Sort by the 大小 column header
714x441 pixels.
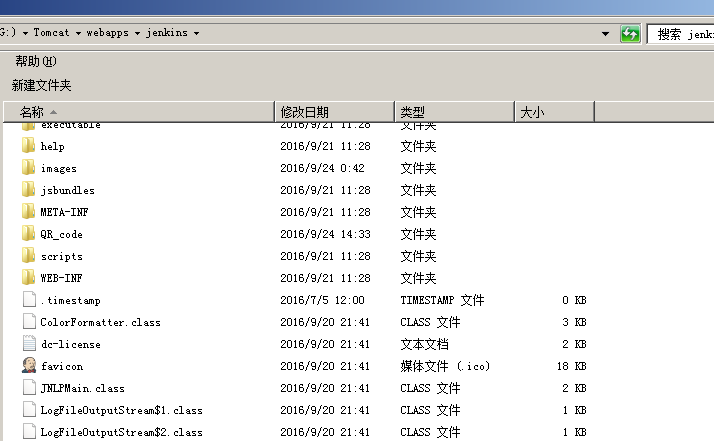coord(555,112)
